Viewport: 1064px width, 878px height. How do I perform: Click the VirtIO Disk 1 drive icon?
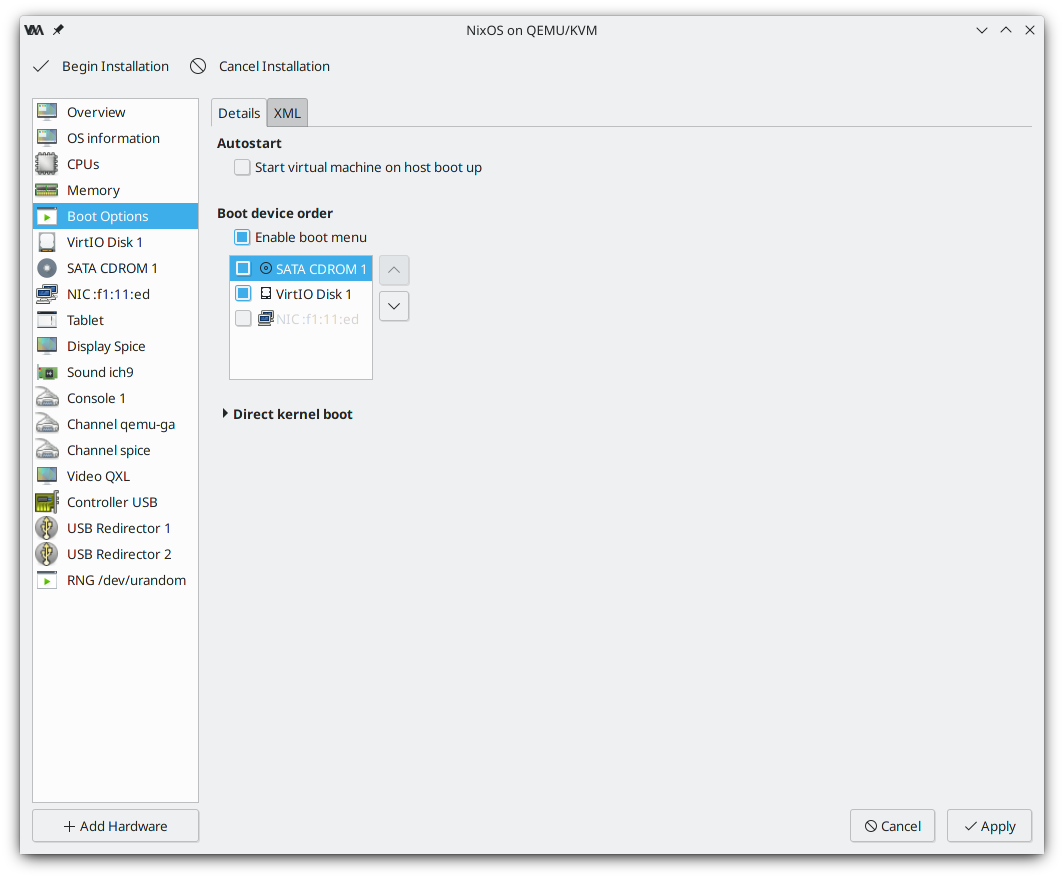(x=47, y=242)
